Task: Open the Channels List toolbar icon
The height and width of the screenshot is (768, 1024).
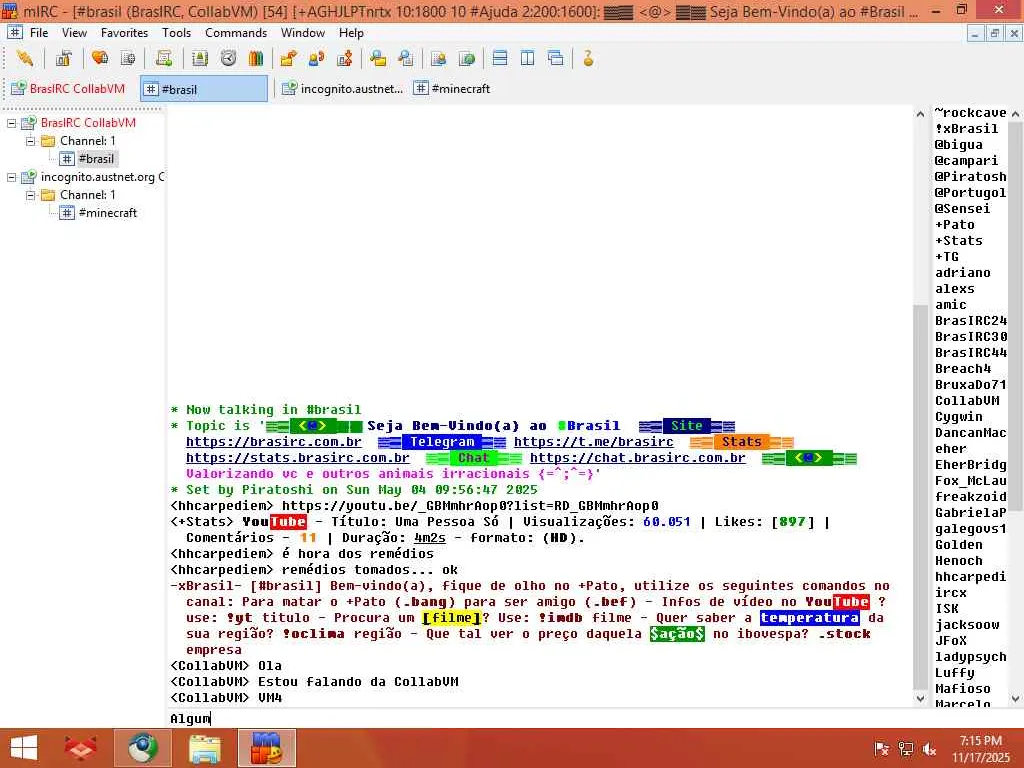Action: point(128,59)
